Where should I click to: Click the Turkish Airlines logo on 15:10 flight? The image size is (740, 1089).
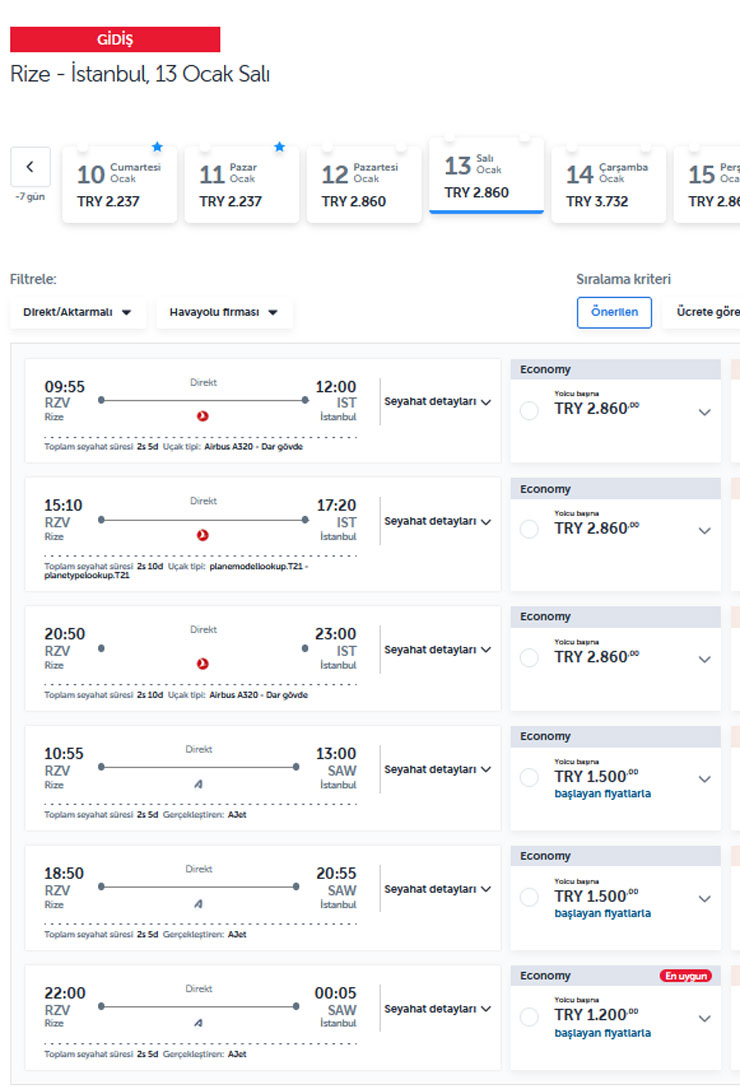tap(203, 536)
